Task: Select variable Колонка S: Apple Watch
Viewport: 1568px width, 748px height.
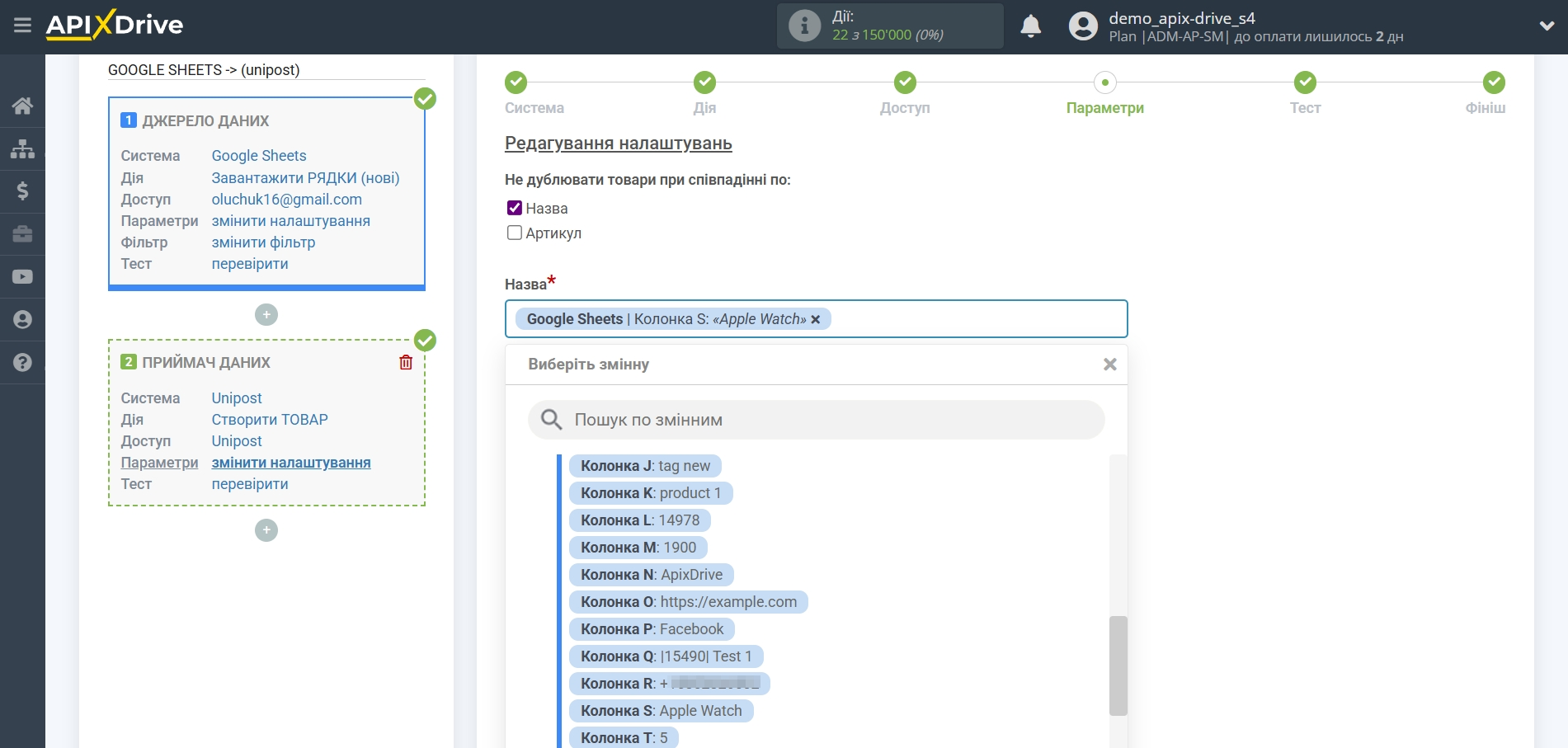Action: pos(662,711)
